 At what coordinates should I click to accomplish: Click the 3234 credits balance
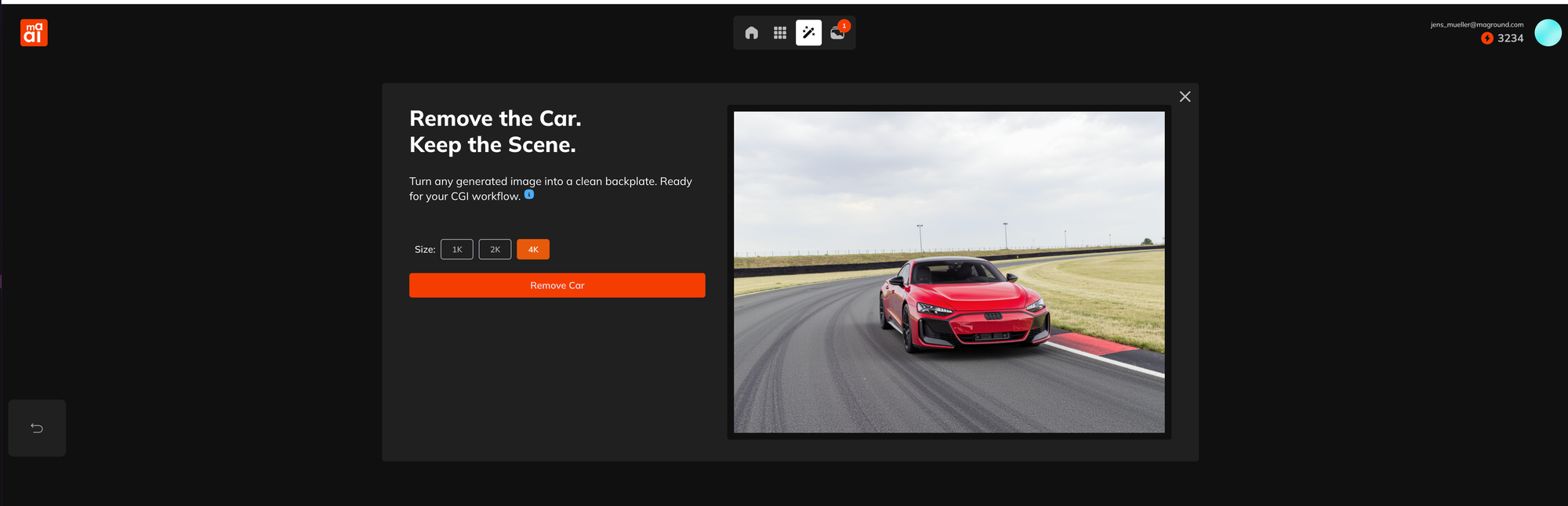[1510, 38]
